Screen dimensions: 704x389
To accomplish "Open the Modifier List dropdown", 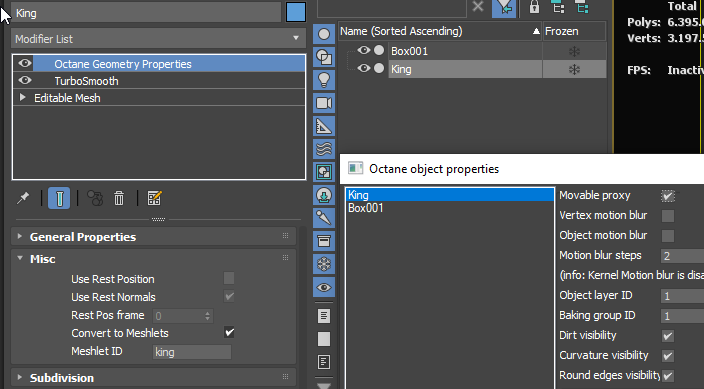I will [x=158, y=39].
